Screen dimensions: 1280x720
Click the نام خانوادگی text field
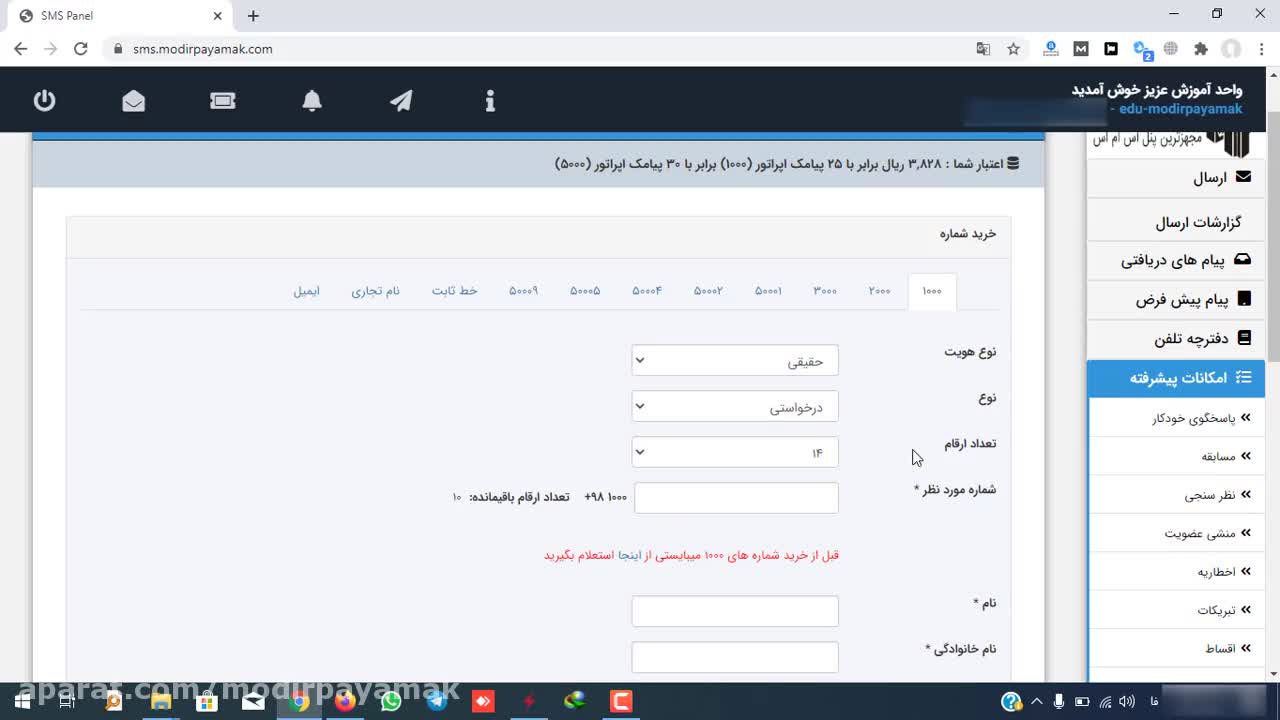click(735, 657)
